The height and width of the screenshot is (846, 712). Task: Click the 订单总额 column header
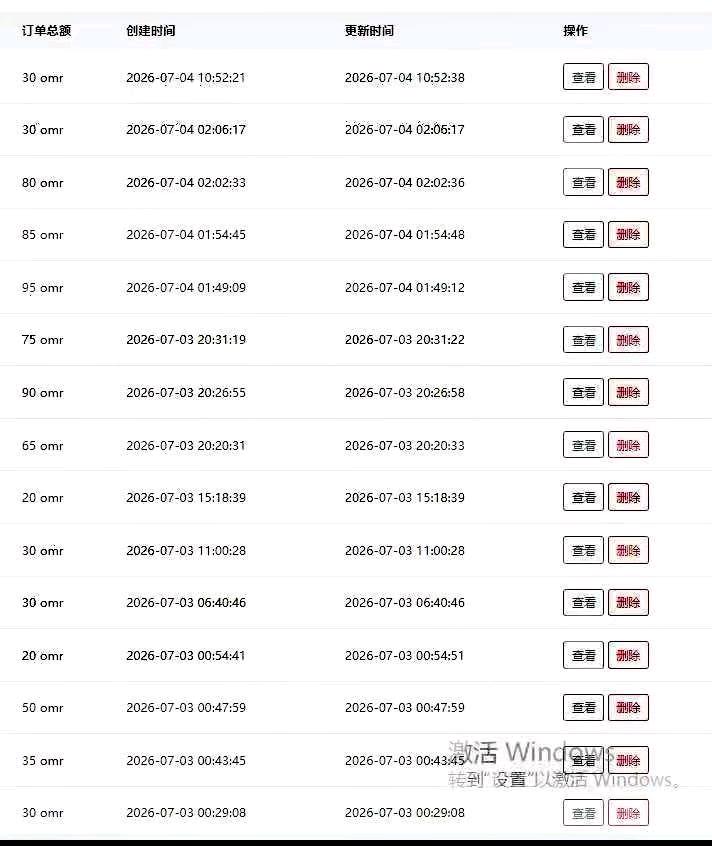tap(46, 31)
